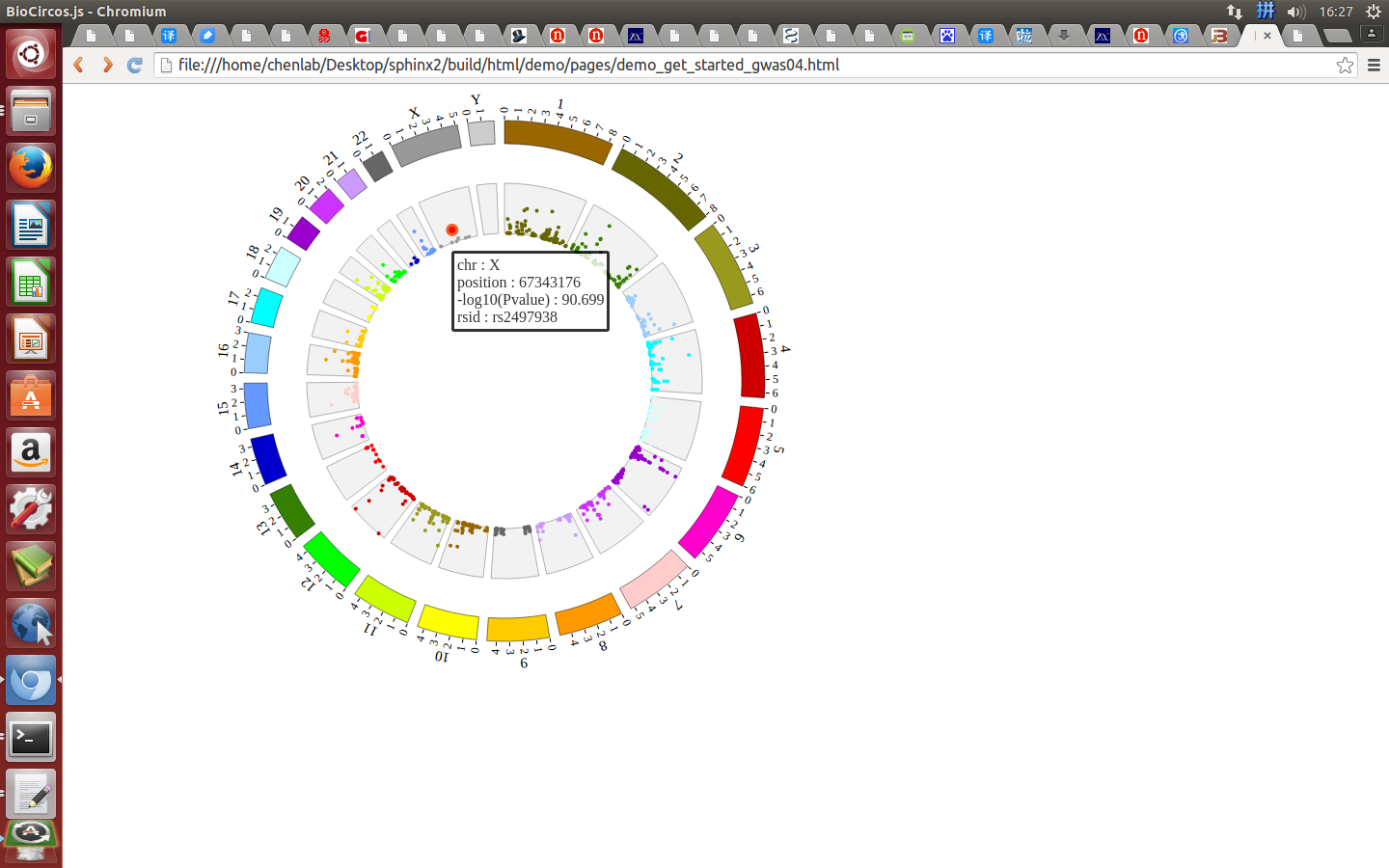Click the chromosome label 'Y'
Viewport: 1389px width, 868px height.
click(476, 100)
